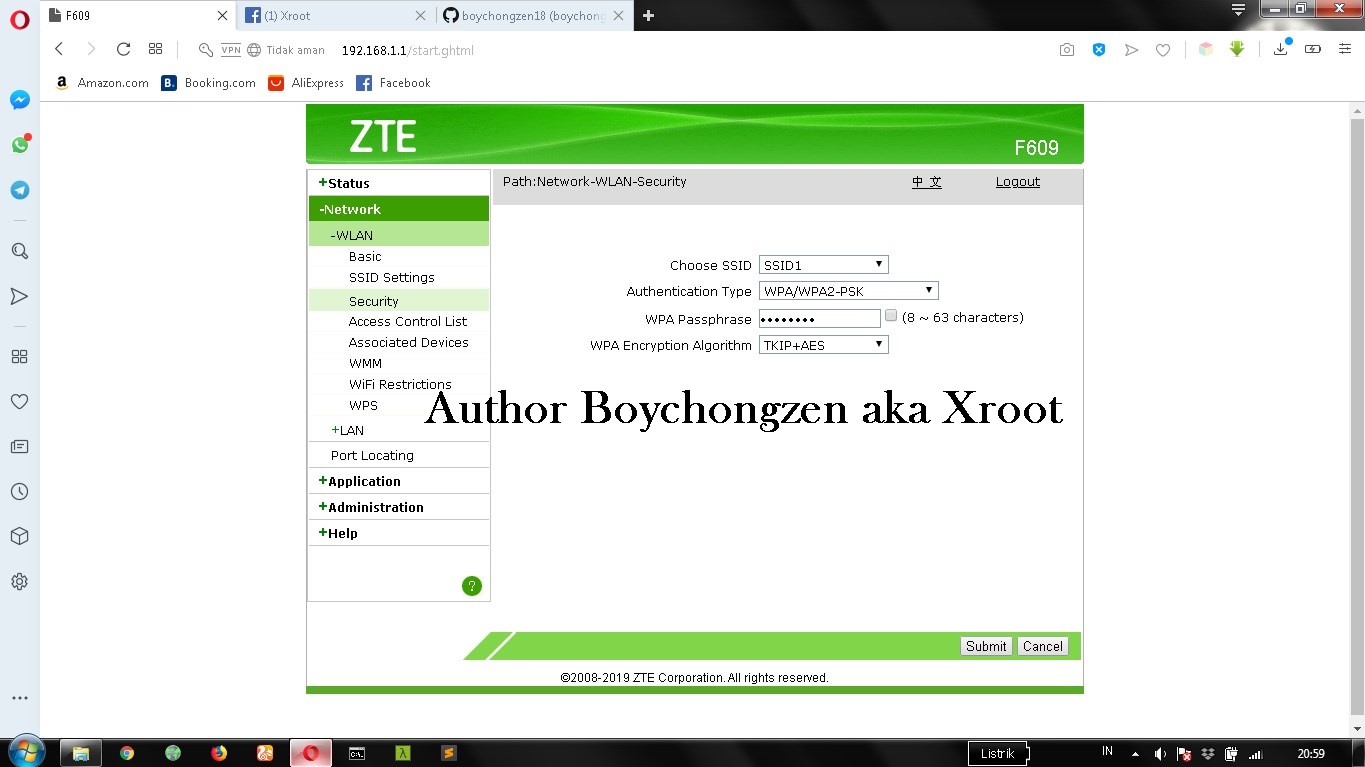Open SSID Settings page
Image resolution: width=1365 pixels, height=767 pixels.
tap(392, 277)
